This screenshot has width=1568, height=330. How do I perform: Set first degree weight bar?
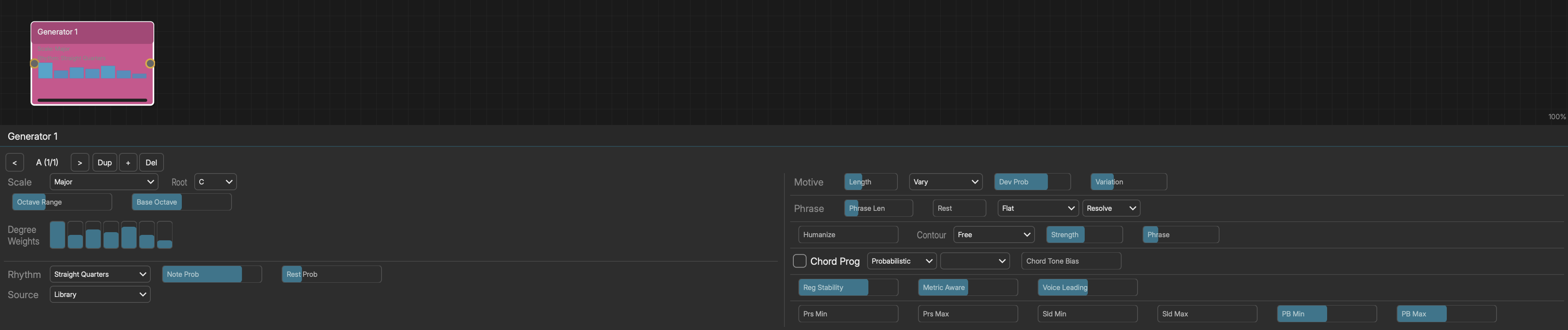pyautogui.click(x=57, y=234)
